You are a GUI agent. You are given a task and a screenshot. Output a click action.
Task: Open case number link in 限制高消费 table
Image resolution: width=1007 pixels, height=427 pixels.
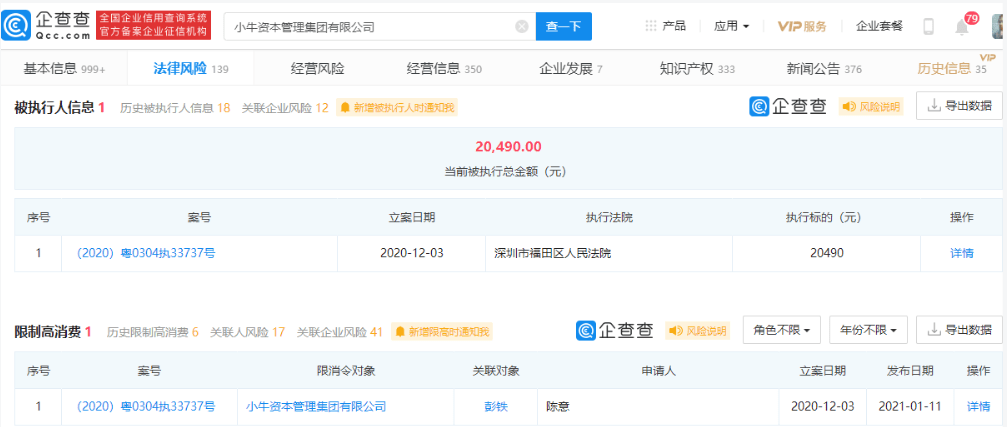click(x=146, y=406)
